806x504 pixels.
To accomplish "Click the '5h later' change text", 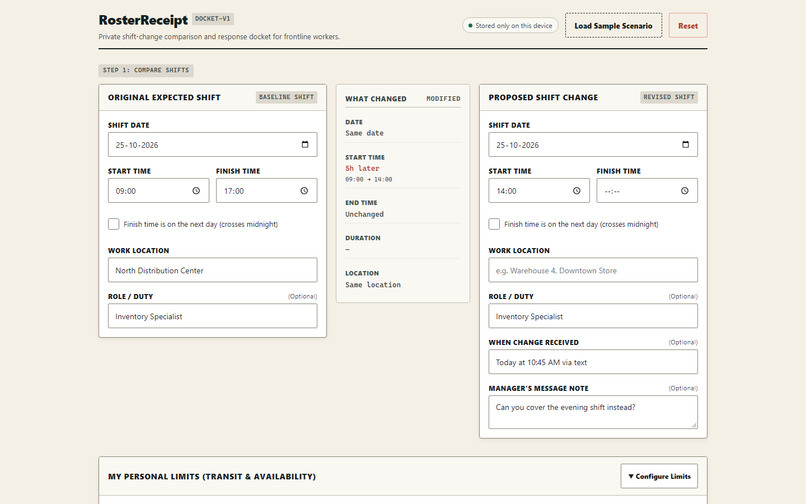I will pos(362,168).
